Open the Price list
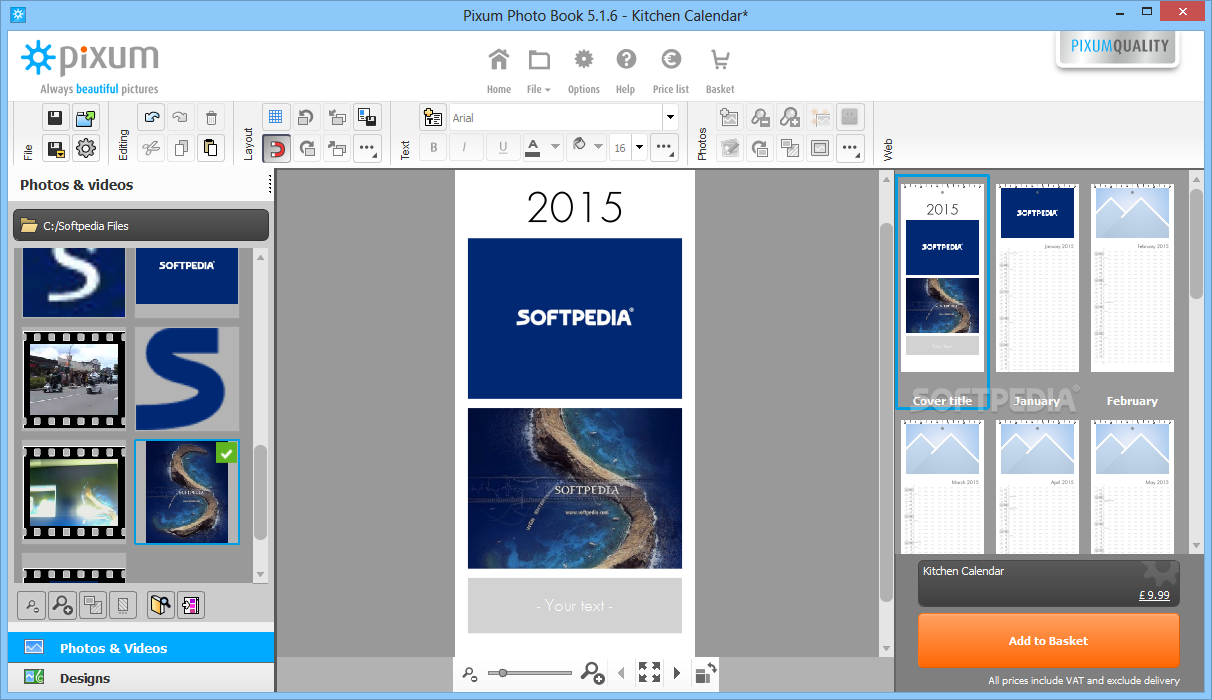Viewport: 1212px width, 700px height. (671, 70)
